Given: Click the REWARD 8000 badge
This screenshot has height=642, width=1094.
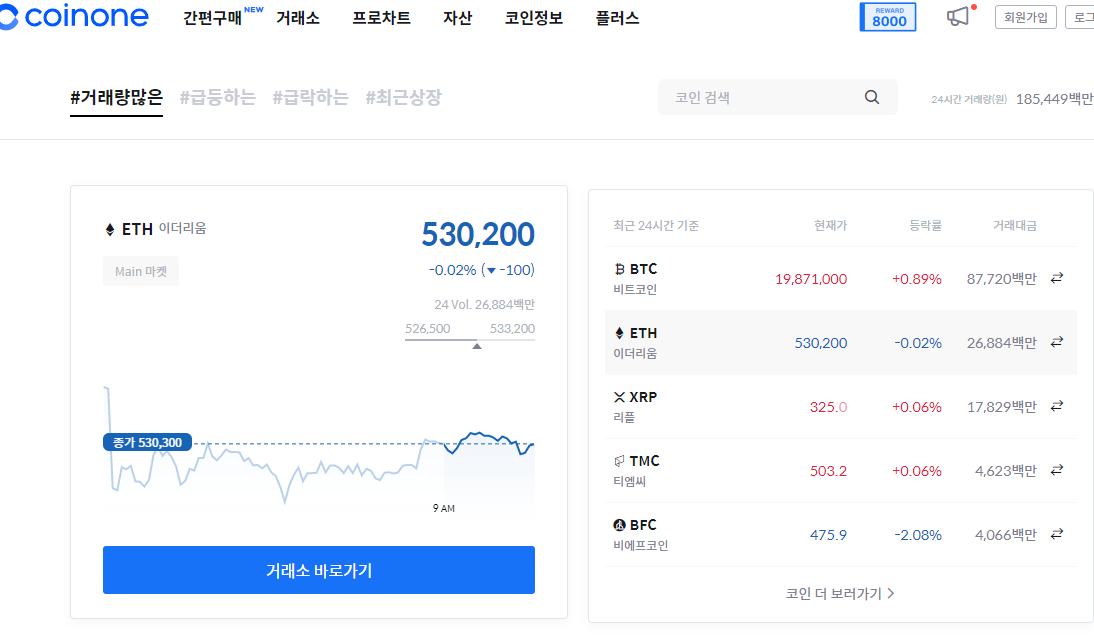Looking at the screenshot, I should 888,17.
